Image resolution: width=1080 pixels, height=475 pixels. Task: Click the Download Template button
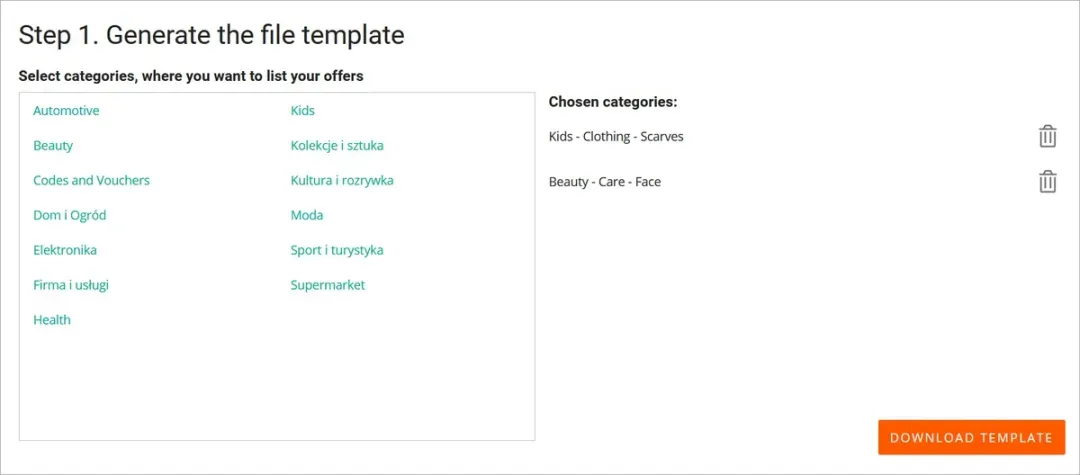[x=971, y=438]
